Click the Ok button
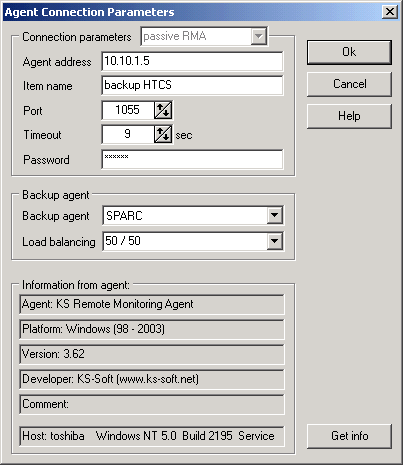This screenshot has height=465, width=403. coord(349,52)
